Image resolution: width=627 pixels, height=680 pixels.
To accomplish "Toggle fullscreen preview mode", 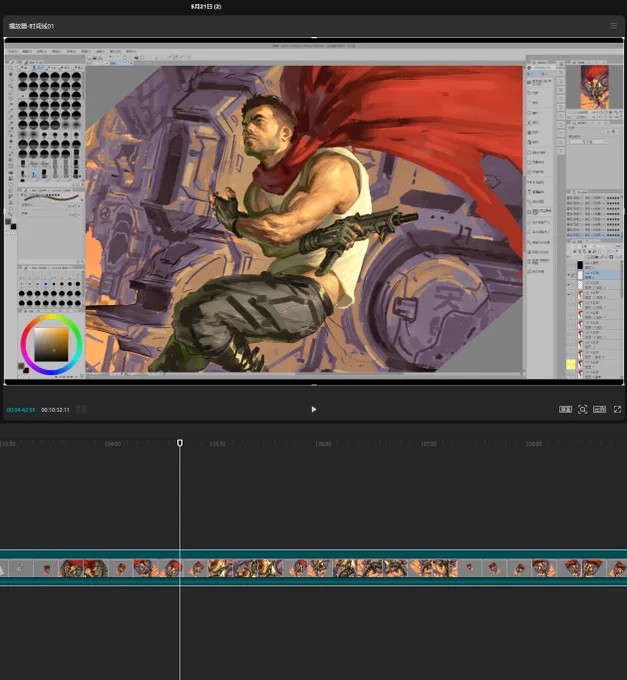I will tap(617, 409).
